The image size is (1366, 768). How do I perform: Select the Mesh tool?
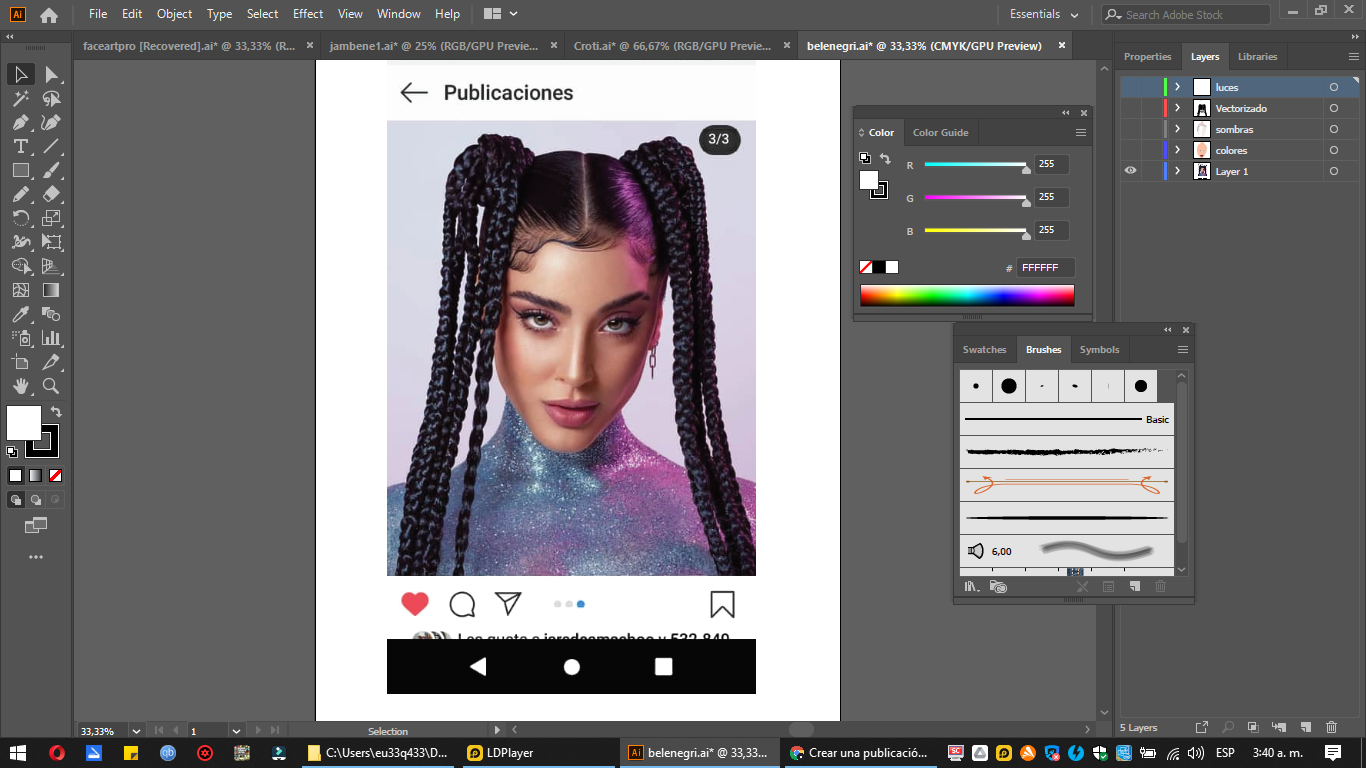pyautogui.click(x=20, y=290)
